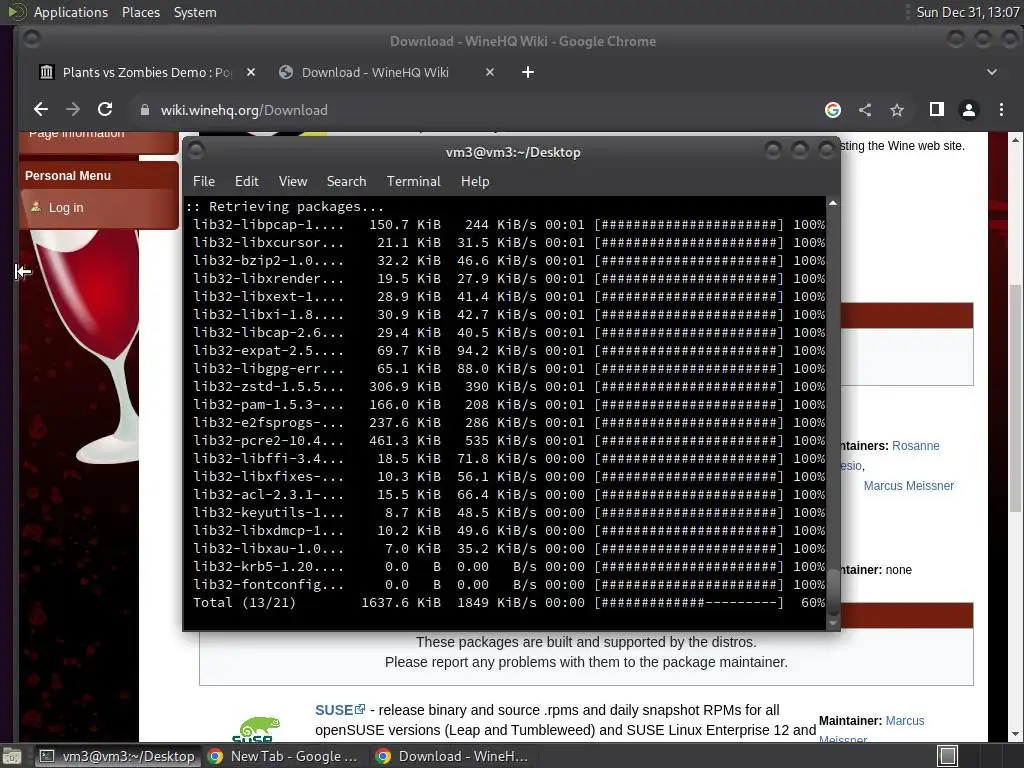This screenshot has width=1024, height=768.
Task: Click the lib32-fontconfig... package line
Action: [509, 584]
